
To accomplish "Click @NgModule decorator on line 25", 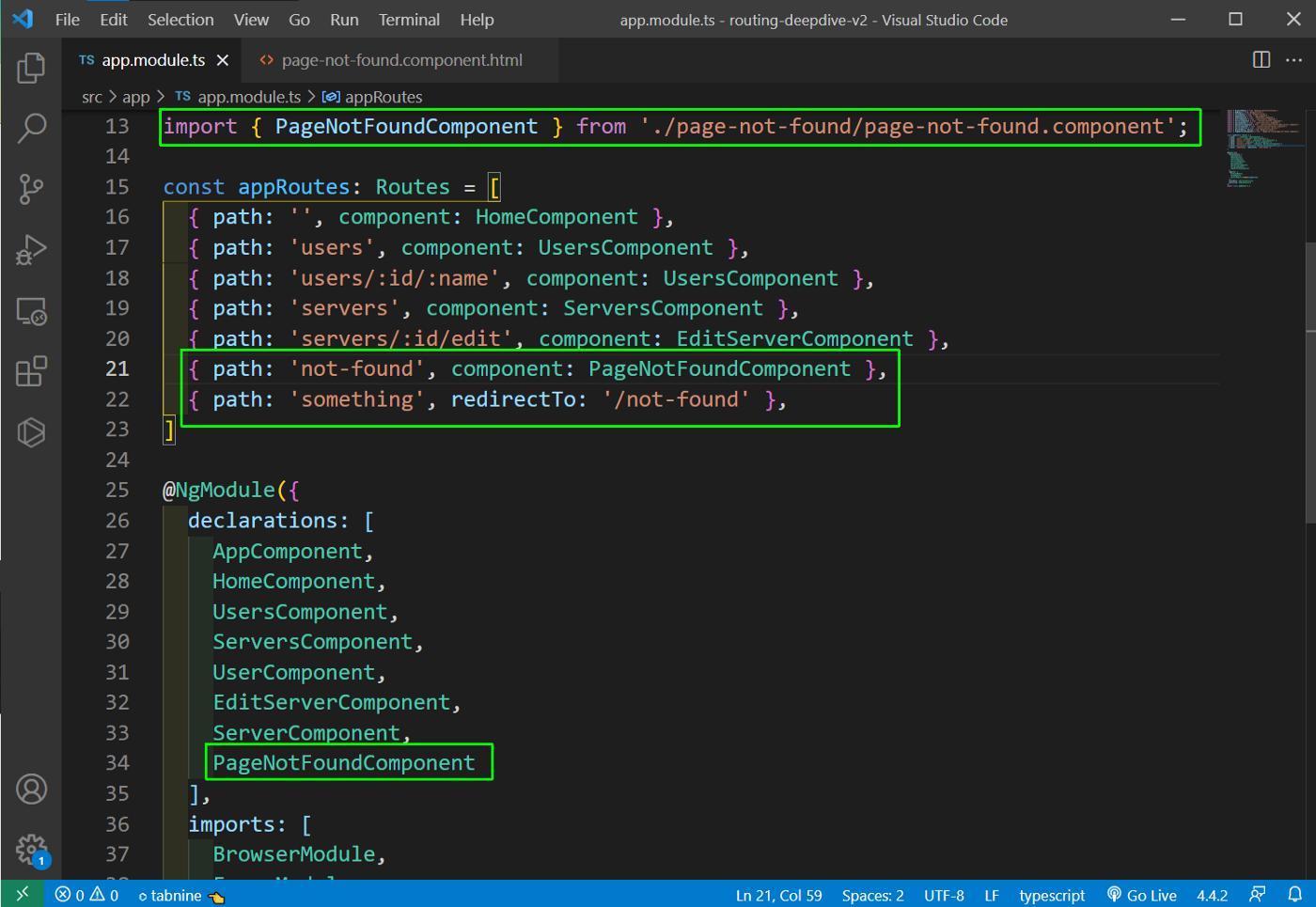I will click(x=219, y=490).
